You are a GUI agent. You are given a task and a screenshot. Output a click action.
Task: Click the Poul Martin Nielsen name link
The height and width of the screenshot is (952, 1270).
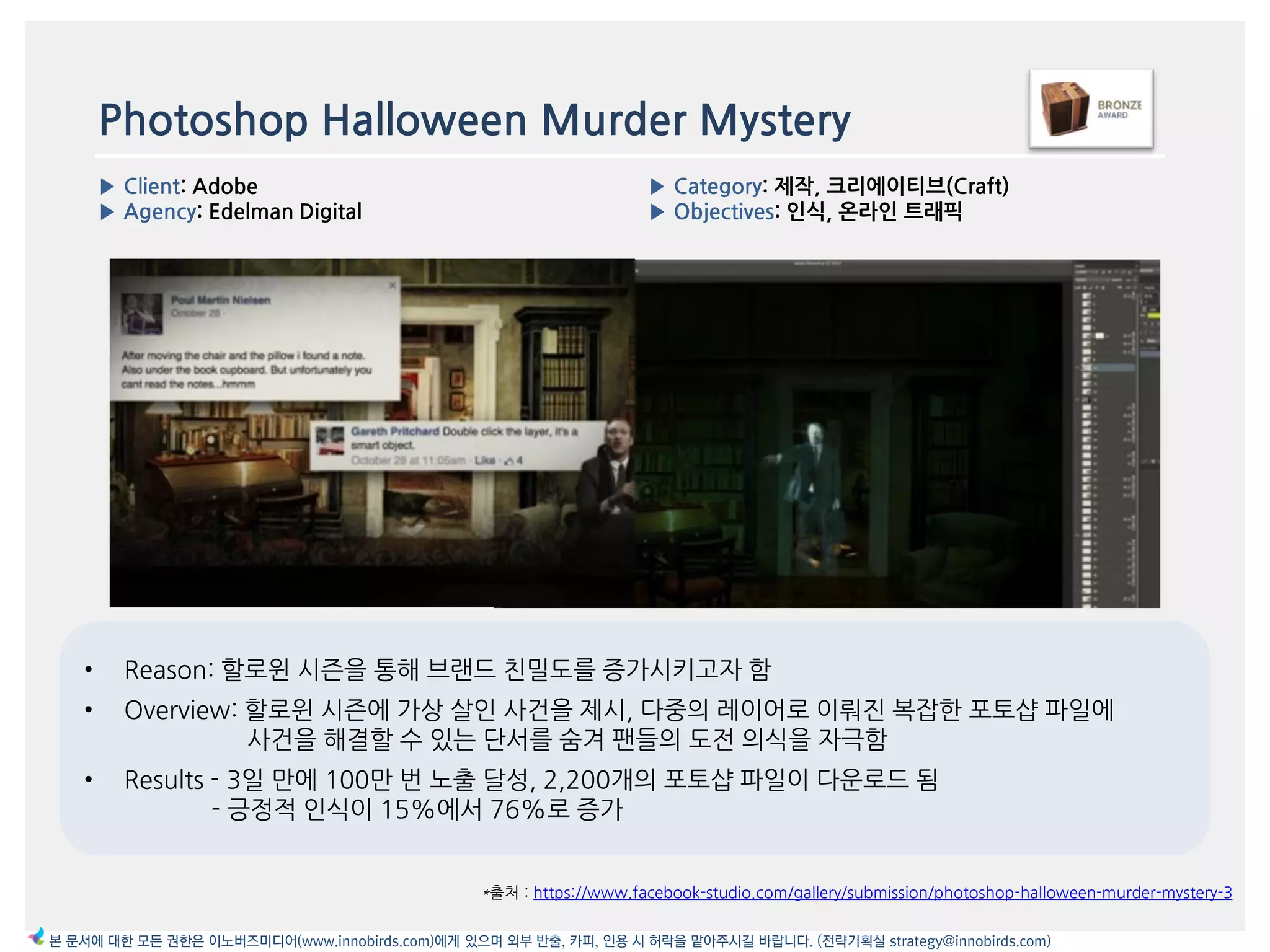(x=221, y=300)
